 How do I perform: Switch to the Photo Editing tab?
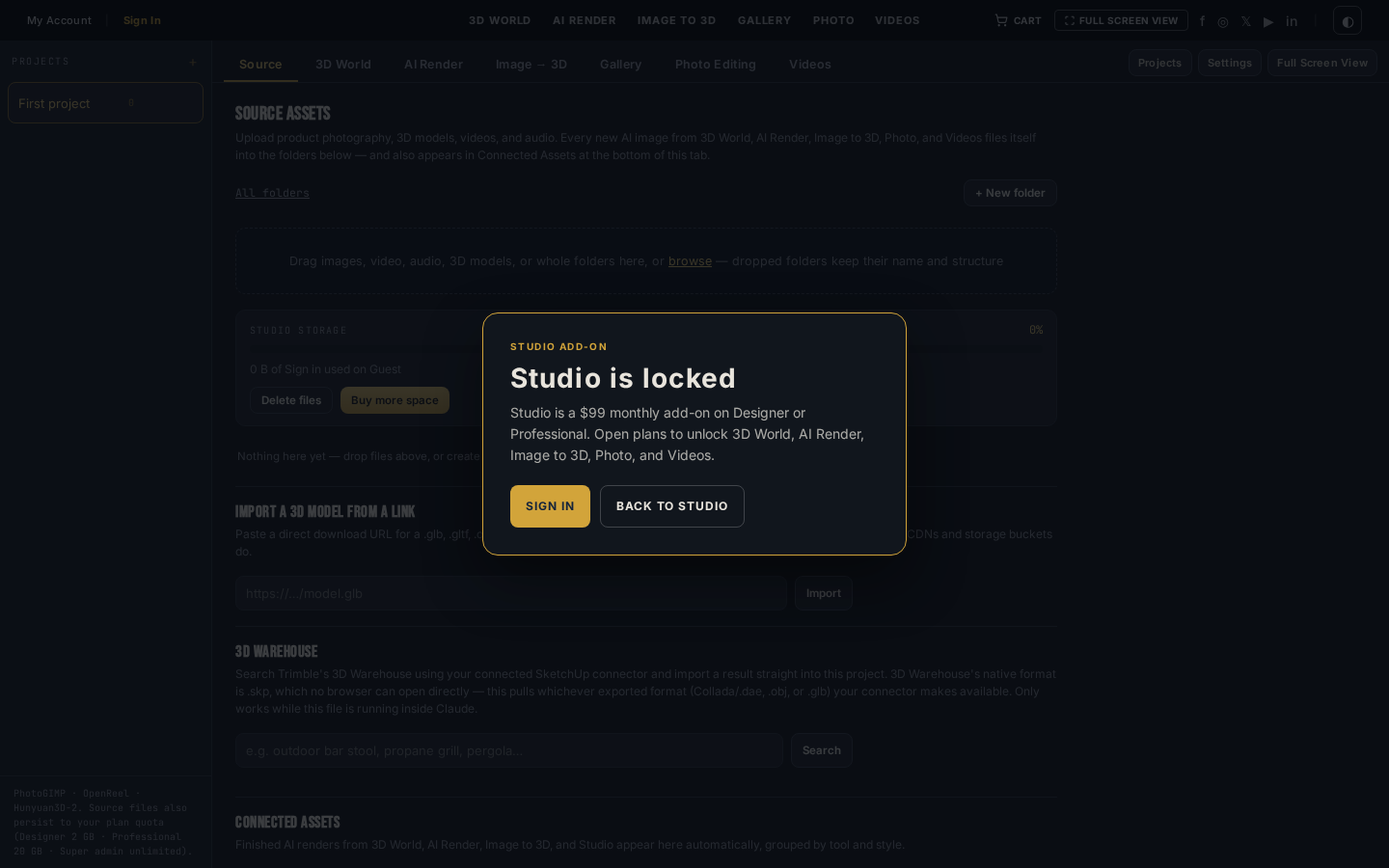pyautogui.click(x=716, y=65)
